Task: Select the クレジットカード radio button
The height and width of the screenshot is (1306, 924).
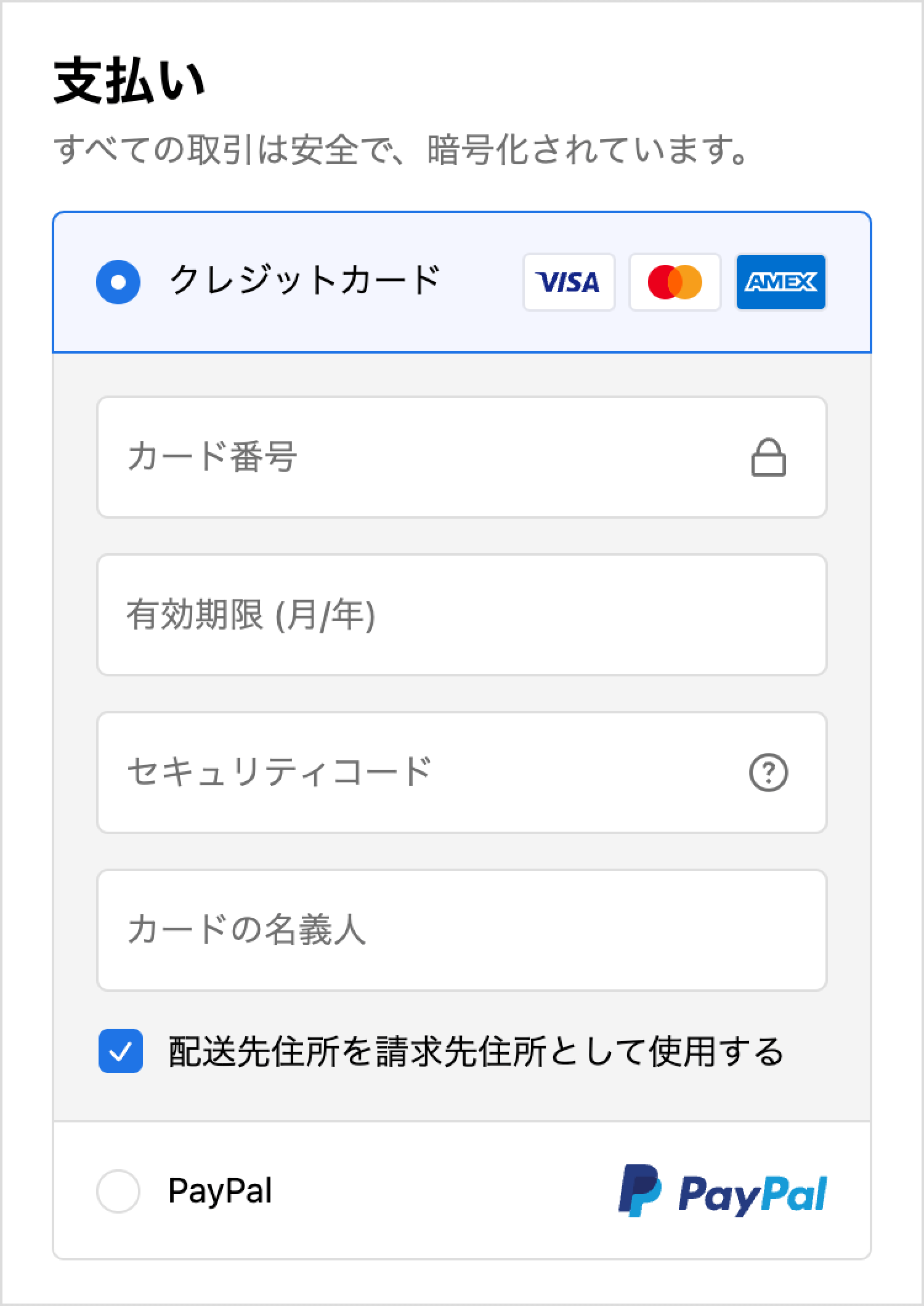Action: coord(118,282)
